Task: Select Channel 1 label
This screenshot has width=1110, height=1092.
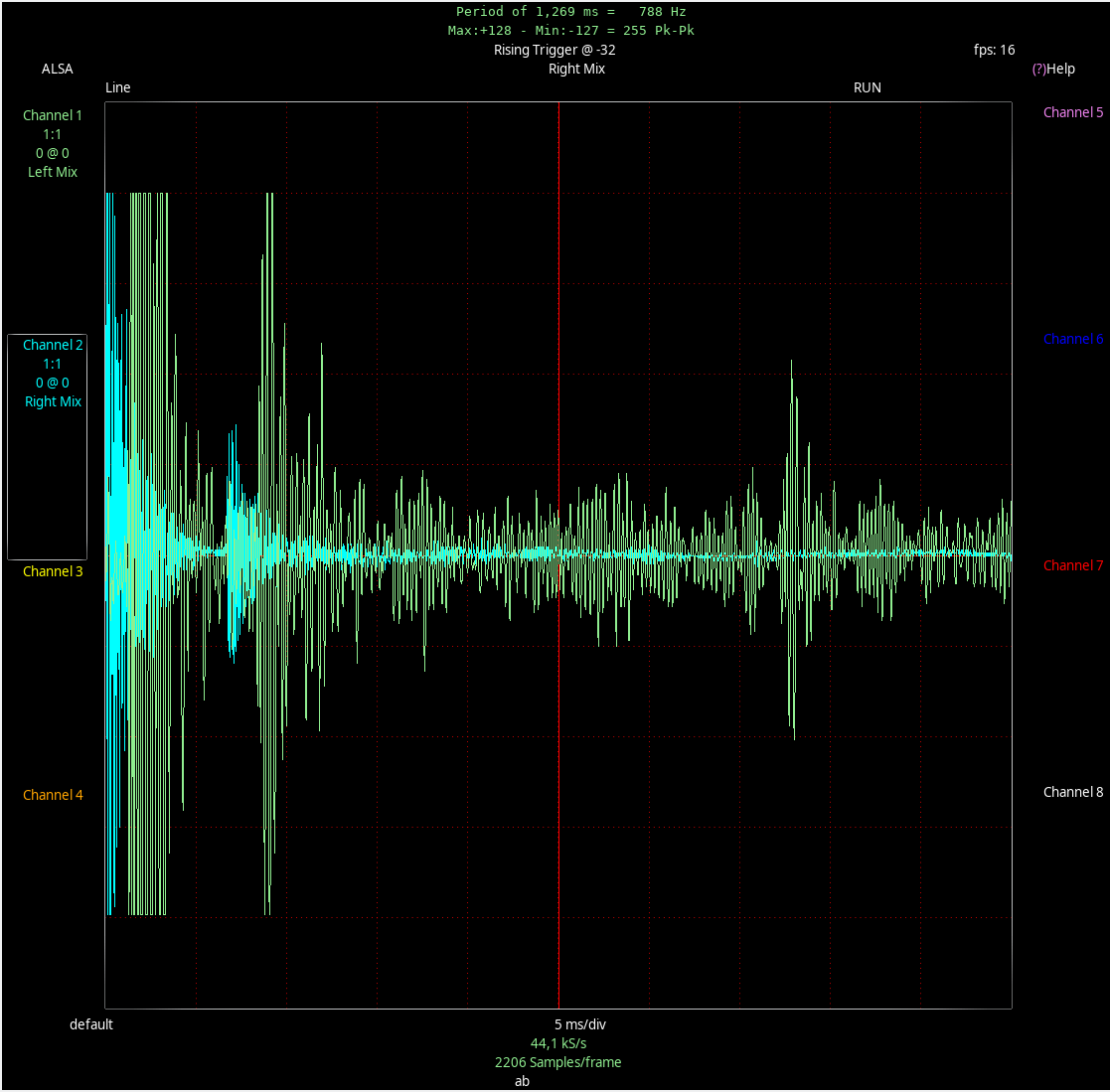Action: pos(53,115)
